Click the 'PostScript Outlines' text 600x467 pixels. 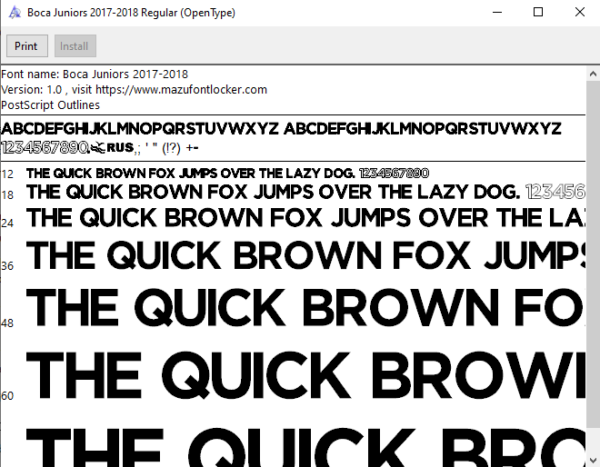click(51, 105)
